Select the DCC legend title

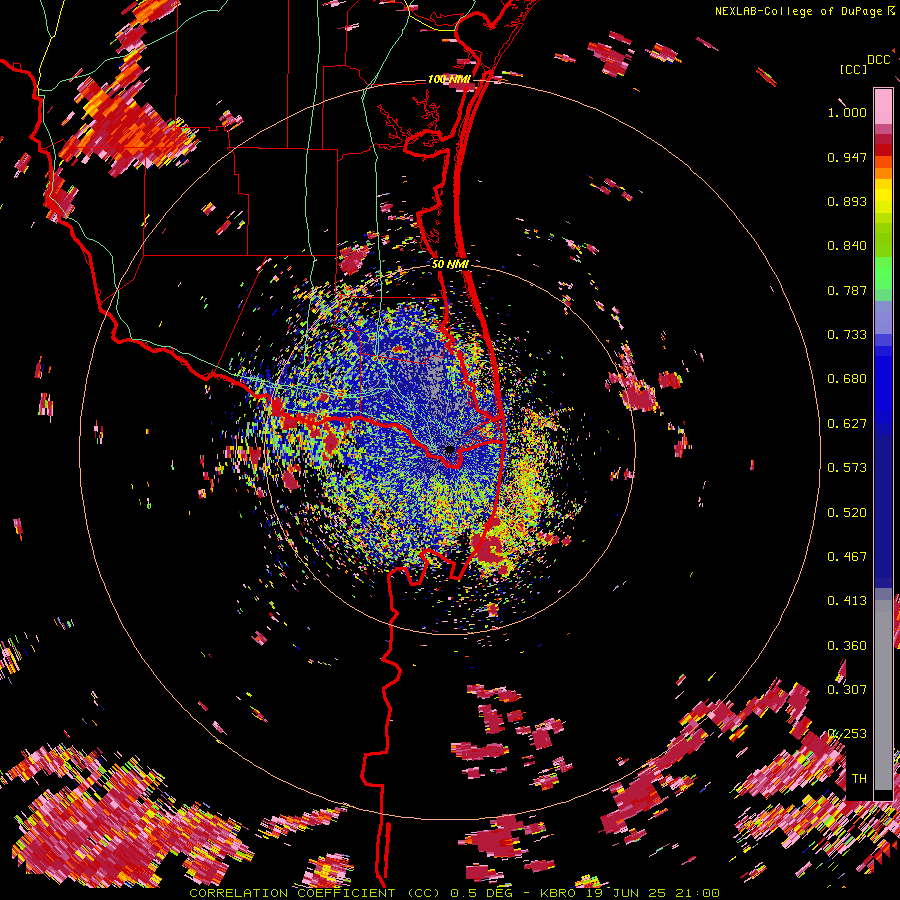coord(878,60)
